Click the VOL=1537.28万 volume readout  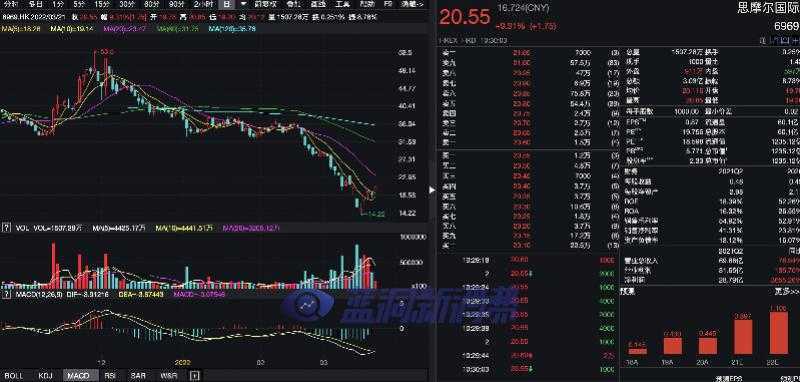58,228
